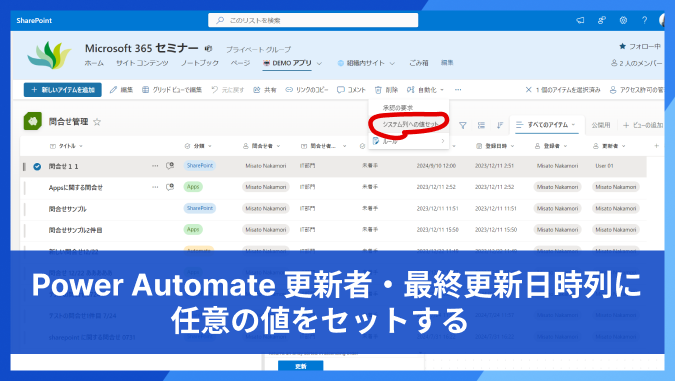Open ellipsis menu for 問合せ１１ row

(x=155, y=166)
